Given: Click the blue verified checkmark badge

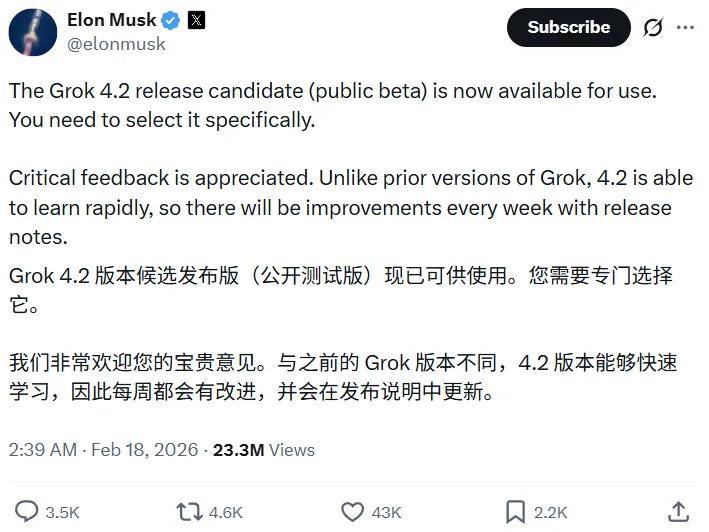Looking at the screenshot, I should [x=171, y=20].
